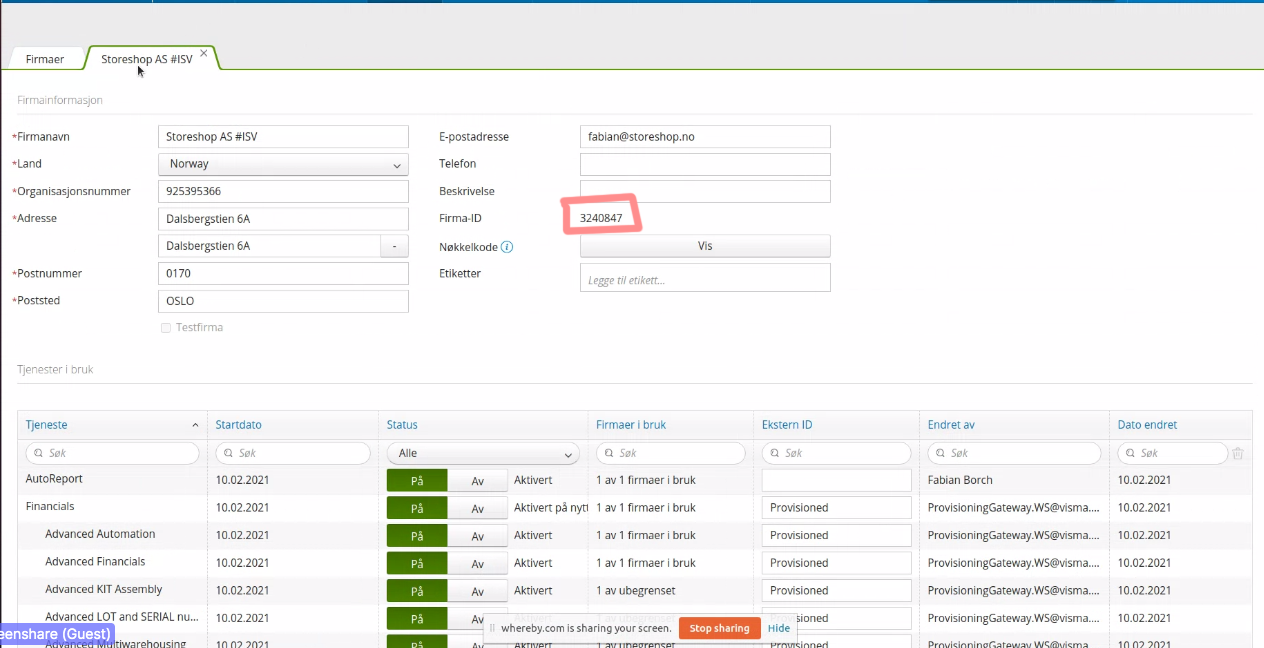Open the Land country dropdown
Image resolution: width=1264 pixels, height=648 pixels.
tap(283, 164)
